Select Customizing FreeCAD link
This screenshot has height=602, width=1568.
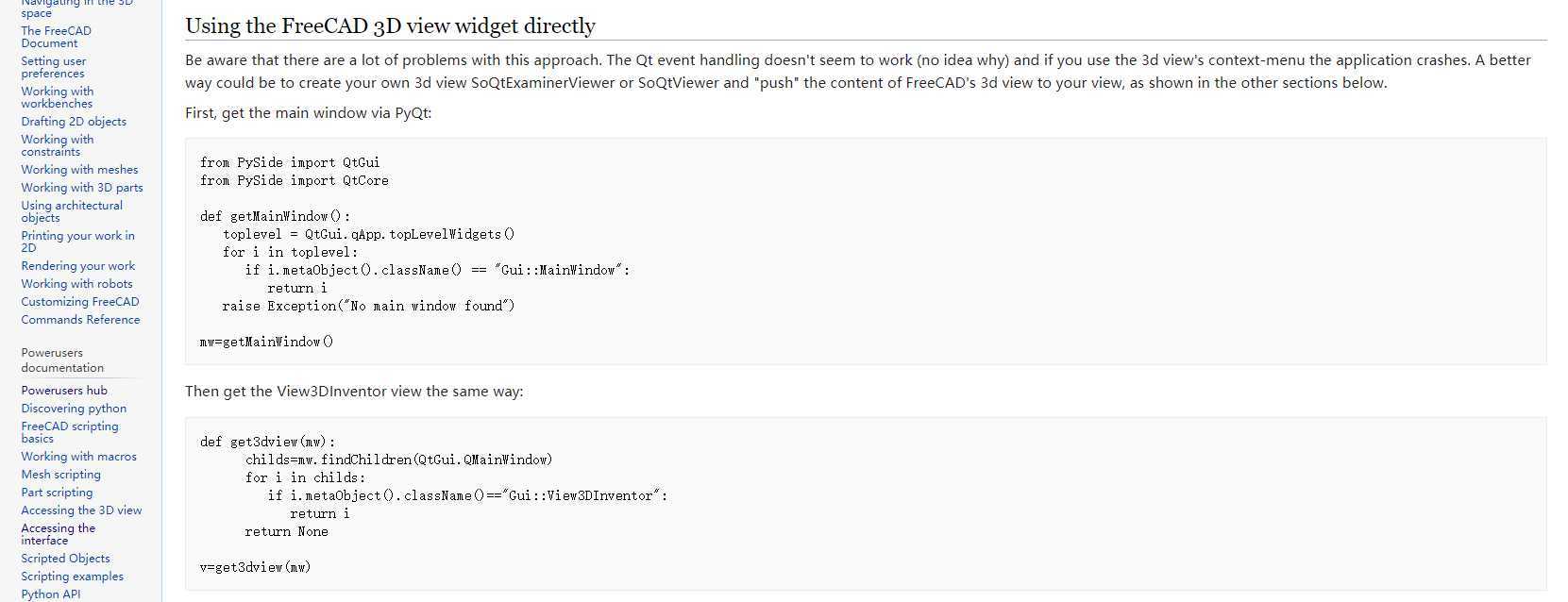tap(79, 302)
